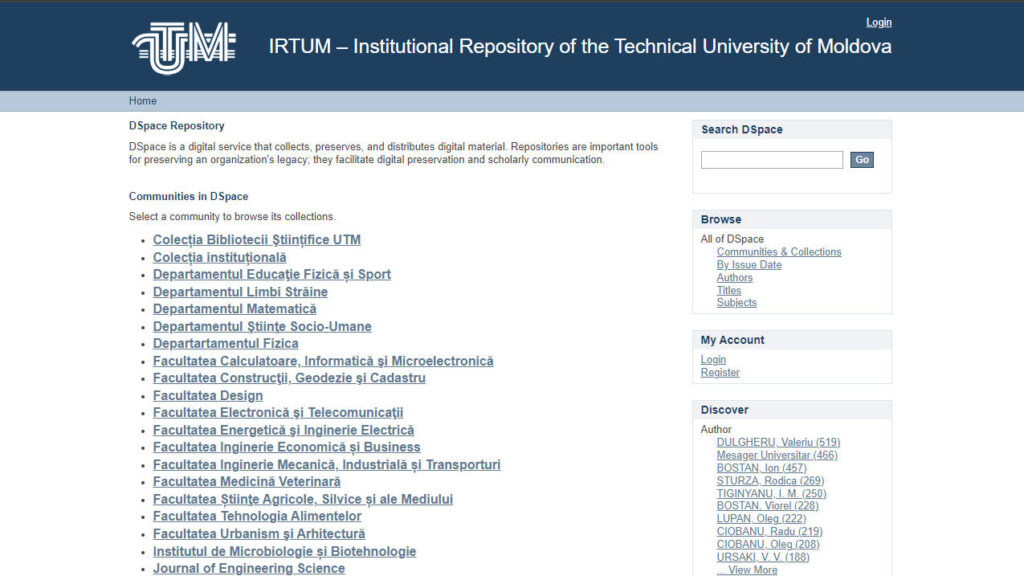Open Facultatea Energetică și Inginerie Electrică

coord(283,430)
